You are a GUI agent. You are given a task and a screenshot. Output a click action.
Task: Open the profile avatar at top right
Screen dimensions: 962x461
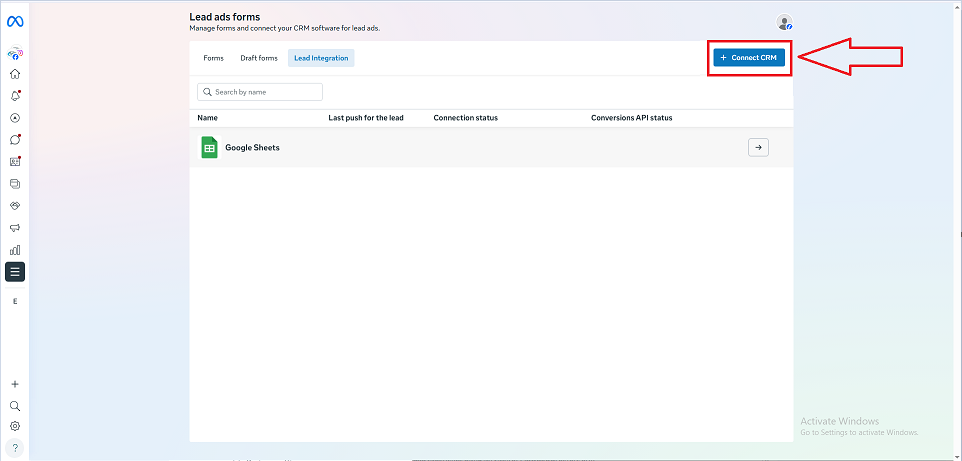(x=784, y=23)
